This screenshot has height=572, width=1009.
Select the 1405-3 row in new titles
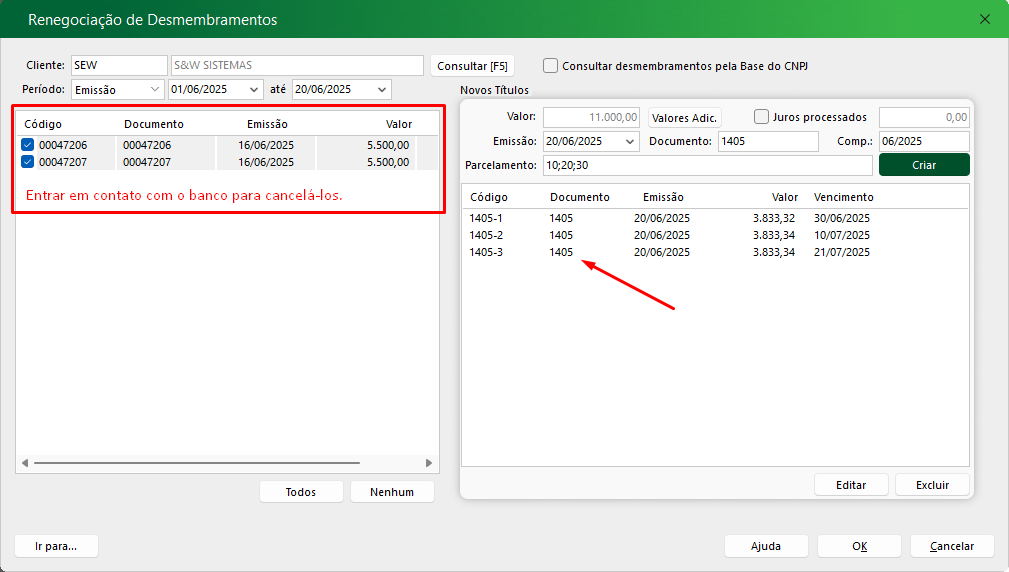487,252
